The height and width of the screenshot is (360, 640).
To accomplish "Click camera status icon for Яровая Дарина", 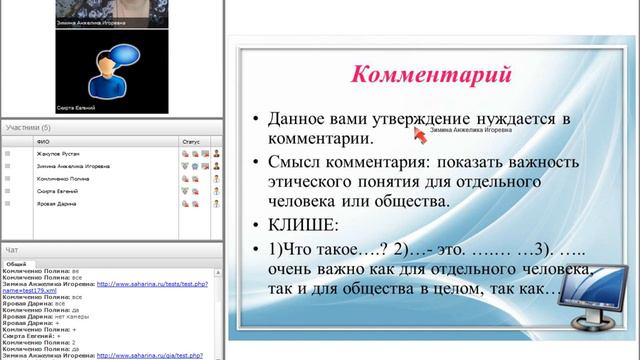I will tap(195, 204).
